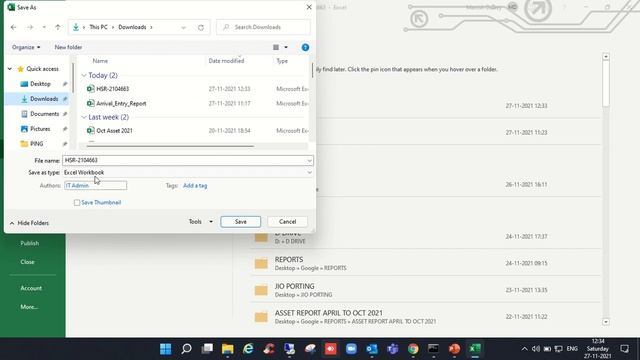Screen dimensions: 640x360
Task: Open Zoom from the taskbar
Action: coord(351,349)
